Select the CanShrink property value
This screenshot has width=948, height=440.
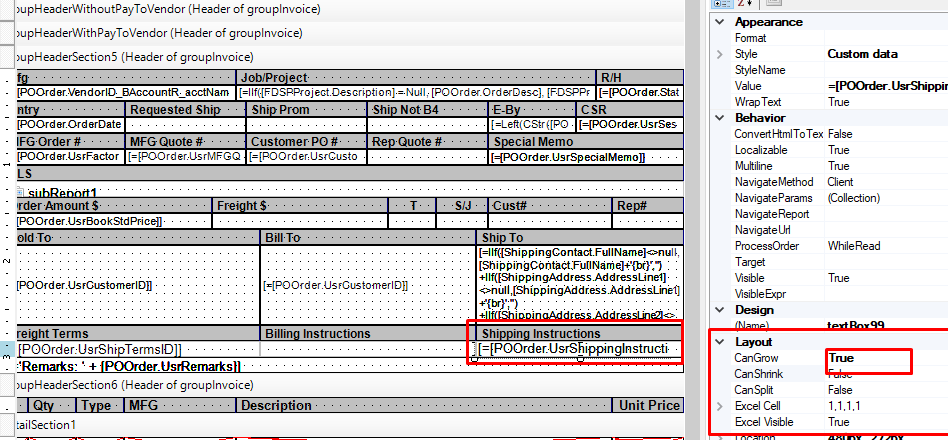pyautogui.click(x=866, y=374)
